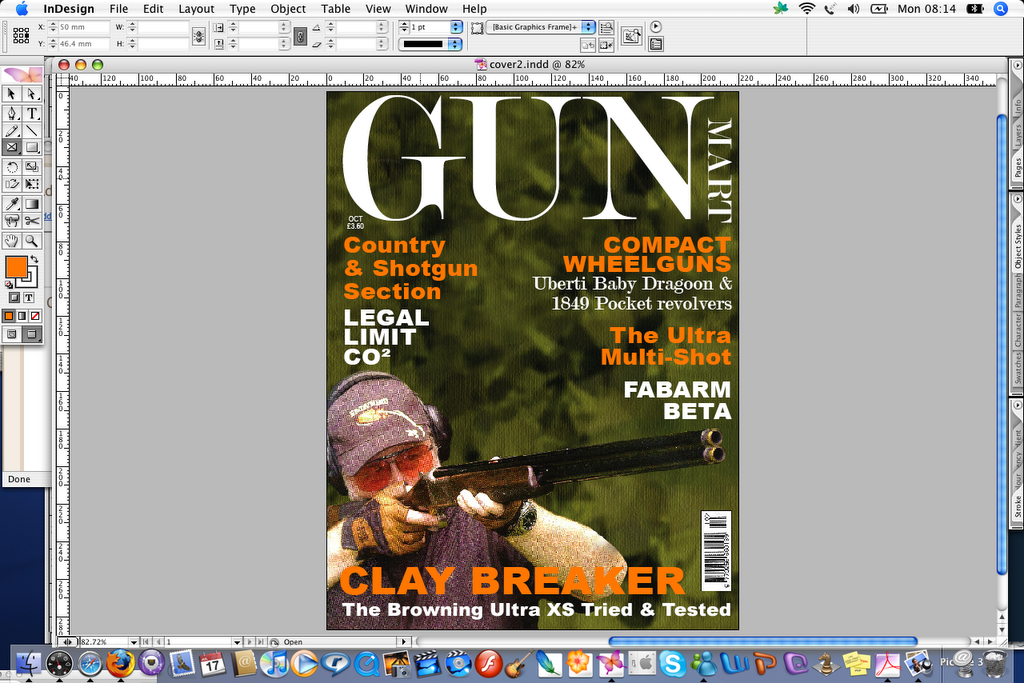Viewport: 1024px width, 683px height.
Task: Select the Line tool
Action: (31, 131)
